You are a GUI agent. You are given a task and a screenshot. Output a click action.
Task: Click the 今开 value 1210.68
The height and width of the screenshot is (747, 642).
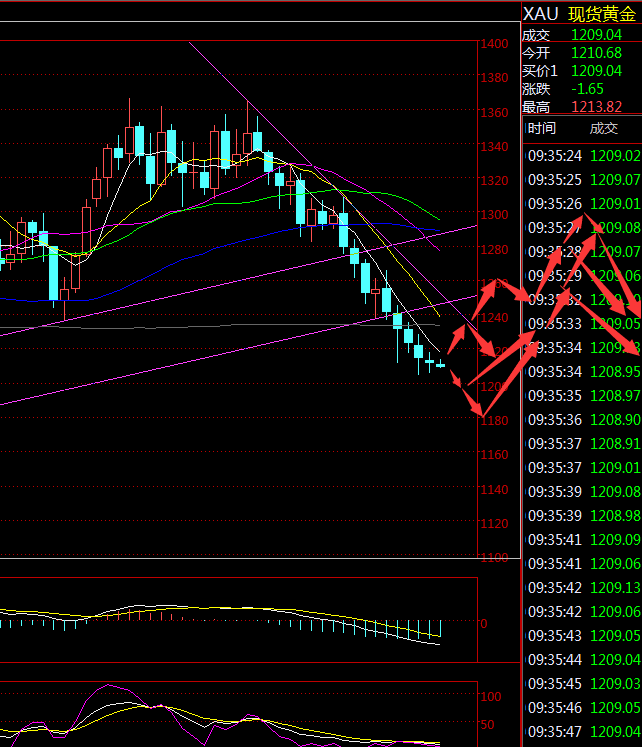[596, 53]
